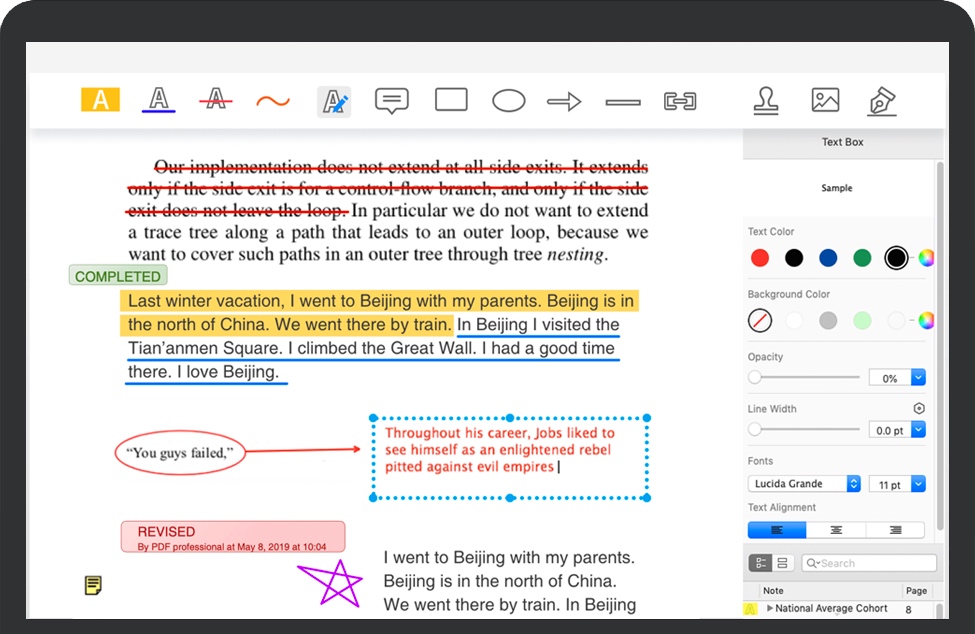Screen dimensions: 975x634
Task: Switch to the Text Box panel tab
Action: click(841, 141)
